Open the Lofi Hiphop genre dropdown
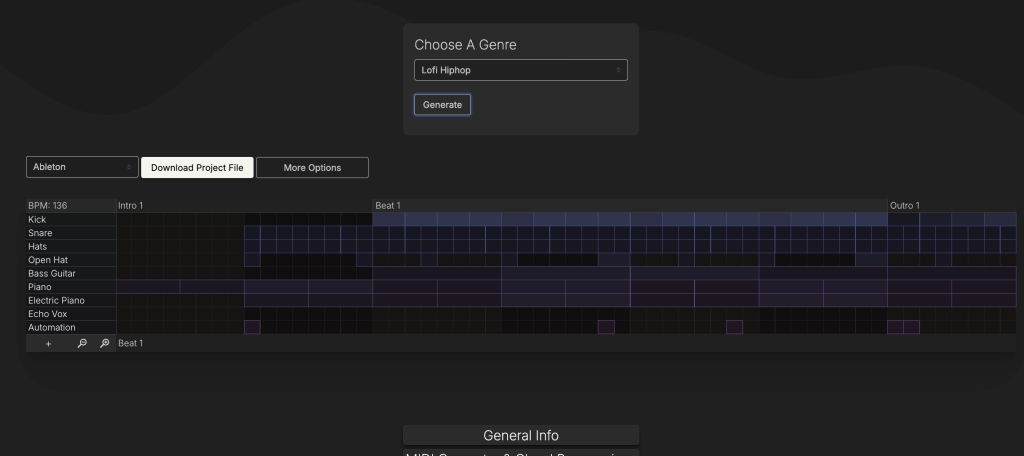 click(x=520, y=71)
